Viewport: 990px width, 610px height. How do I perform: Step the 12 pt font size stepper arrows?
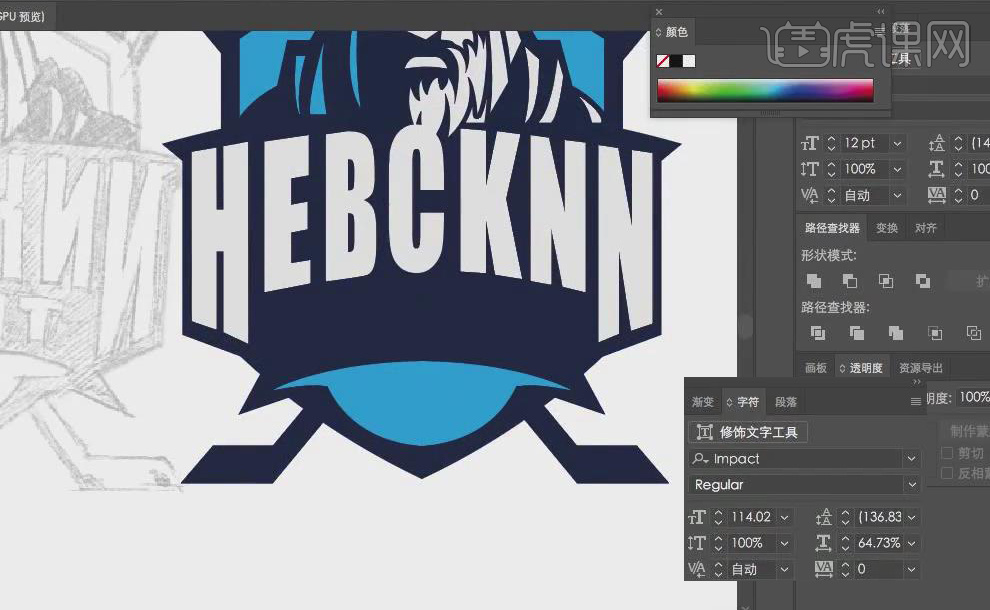click(x=831, y=143)
